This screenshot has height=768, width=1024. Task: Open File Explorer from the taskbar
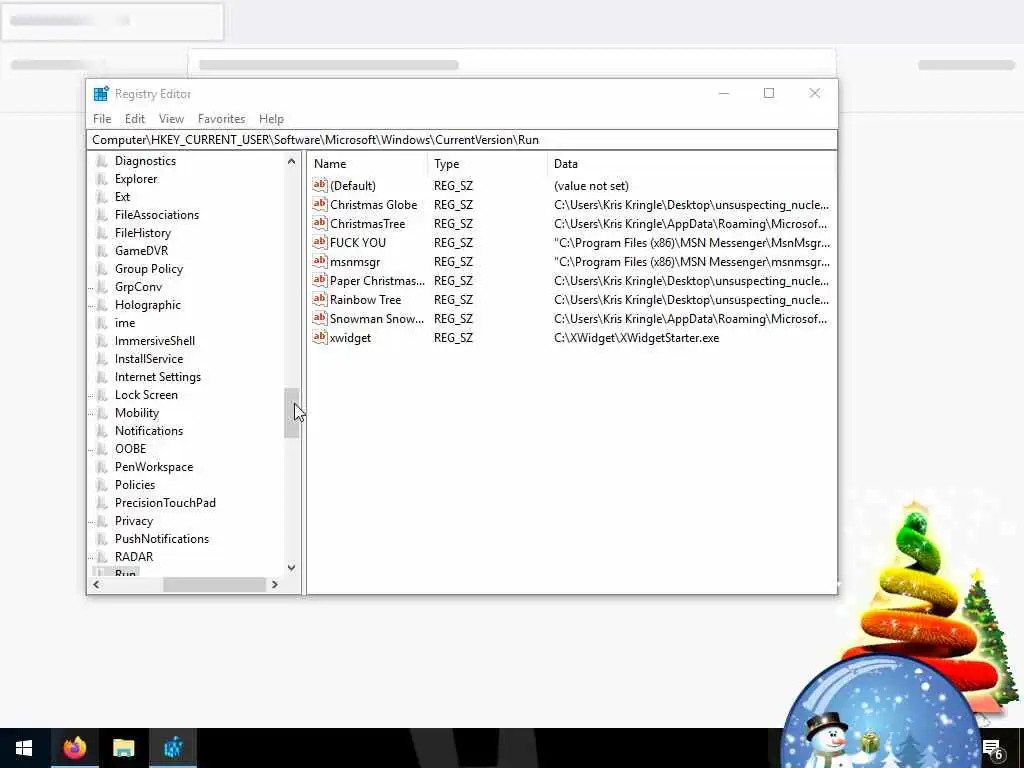coord(123,748)
